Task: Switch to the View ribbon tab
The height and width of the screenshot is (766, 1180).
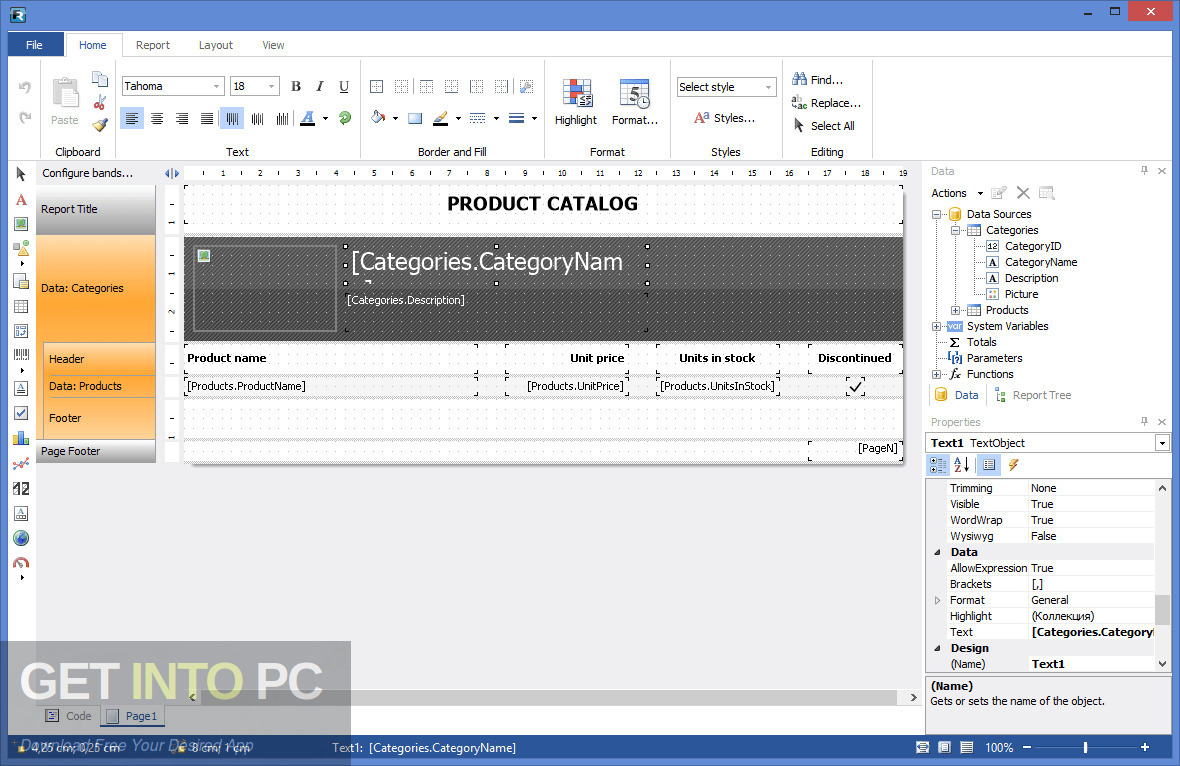Action: (273, 45)
